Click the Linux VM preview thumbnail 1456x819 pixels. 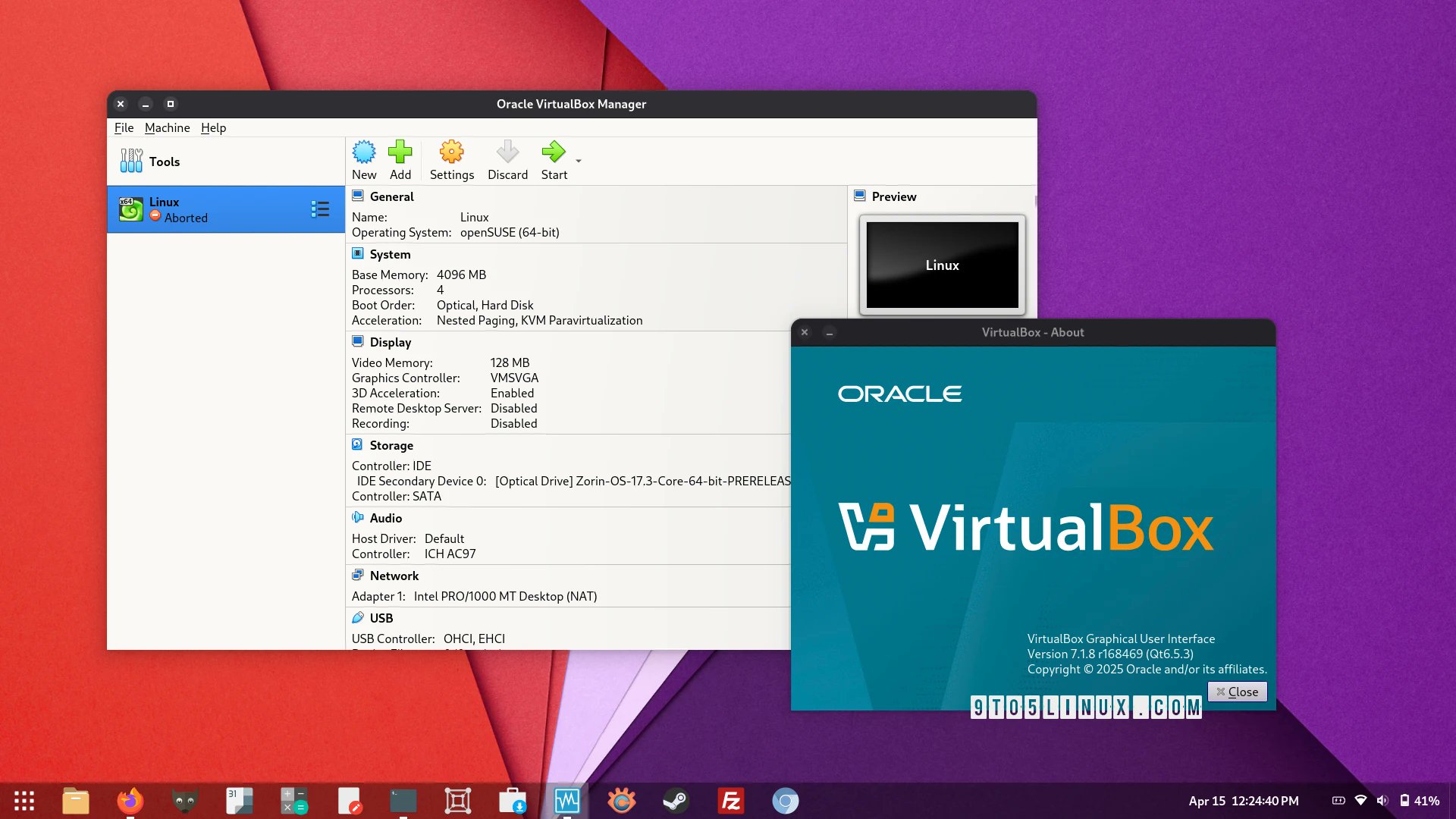tap(942, 265)
